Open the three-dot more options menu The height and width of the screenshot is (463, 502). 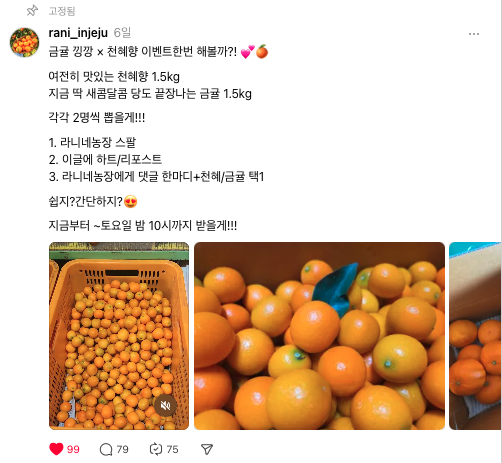click(474, 34)
